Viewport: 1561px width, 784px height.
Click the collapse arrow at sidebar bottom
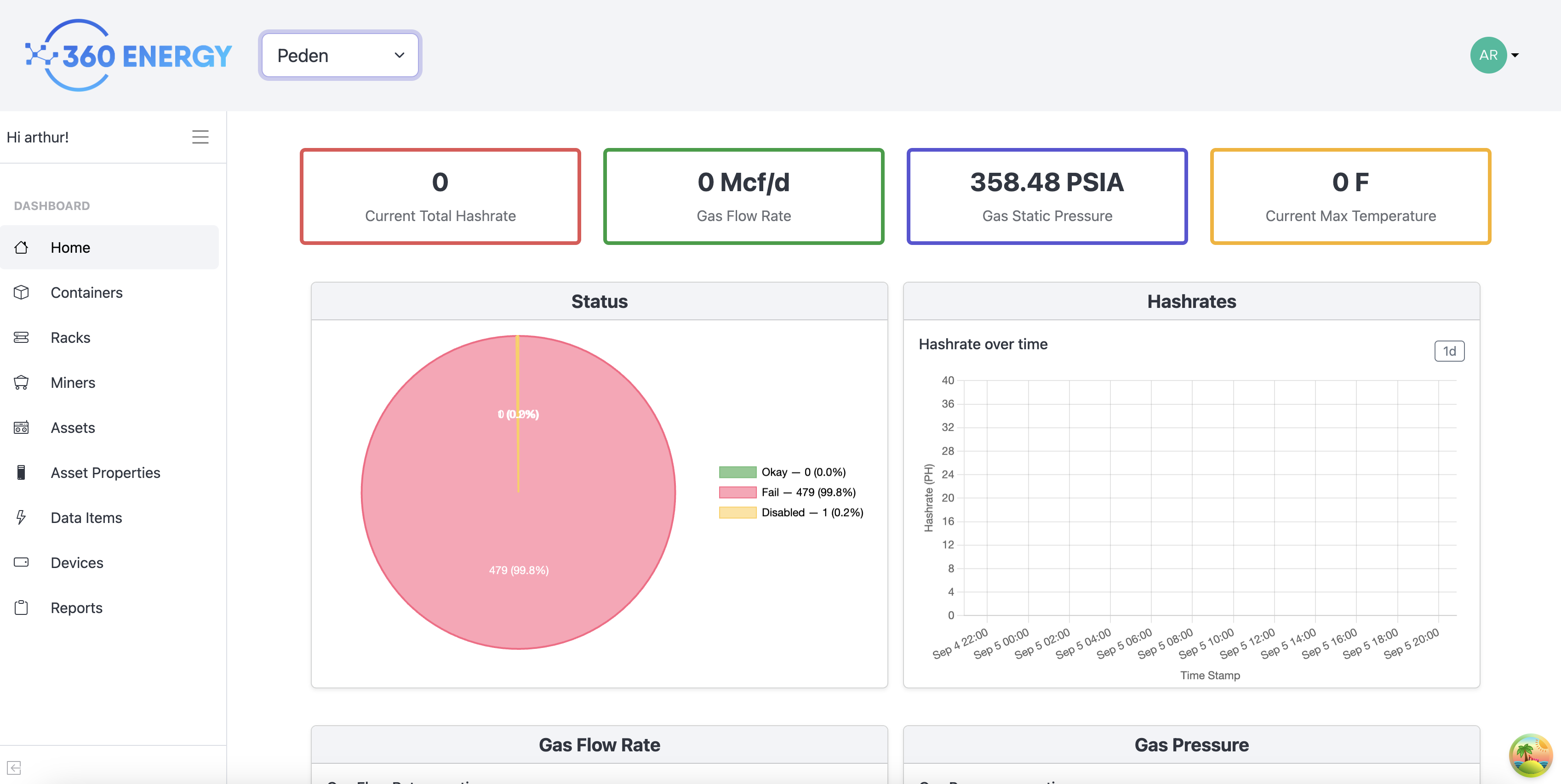(x=14, y=767)
